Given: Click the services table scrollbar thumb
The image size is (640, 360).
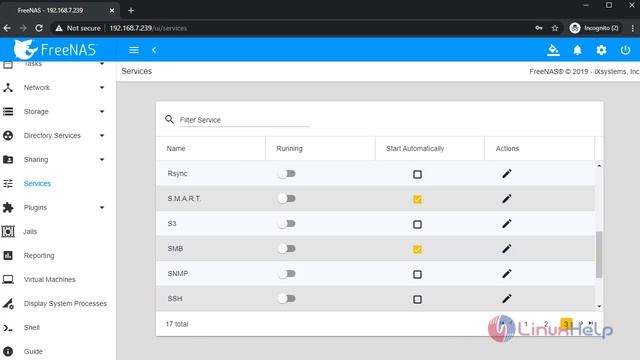Looking at the screenshot, I should point(599,255).
